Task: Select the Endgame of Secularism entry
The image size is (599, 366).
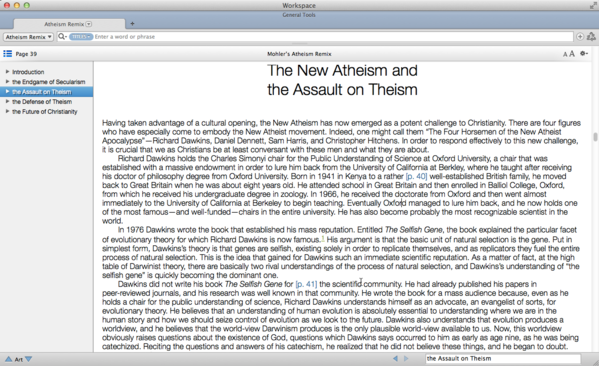Action: [49, 82]
